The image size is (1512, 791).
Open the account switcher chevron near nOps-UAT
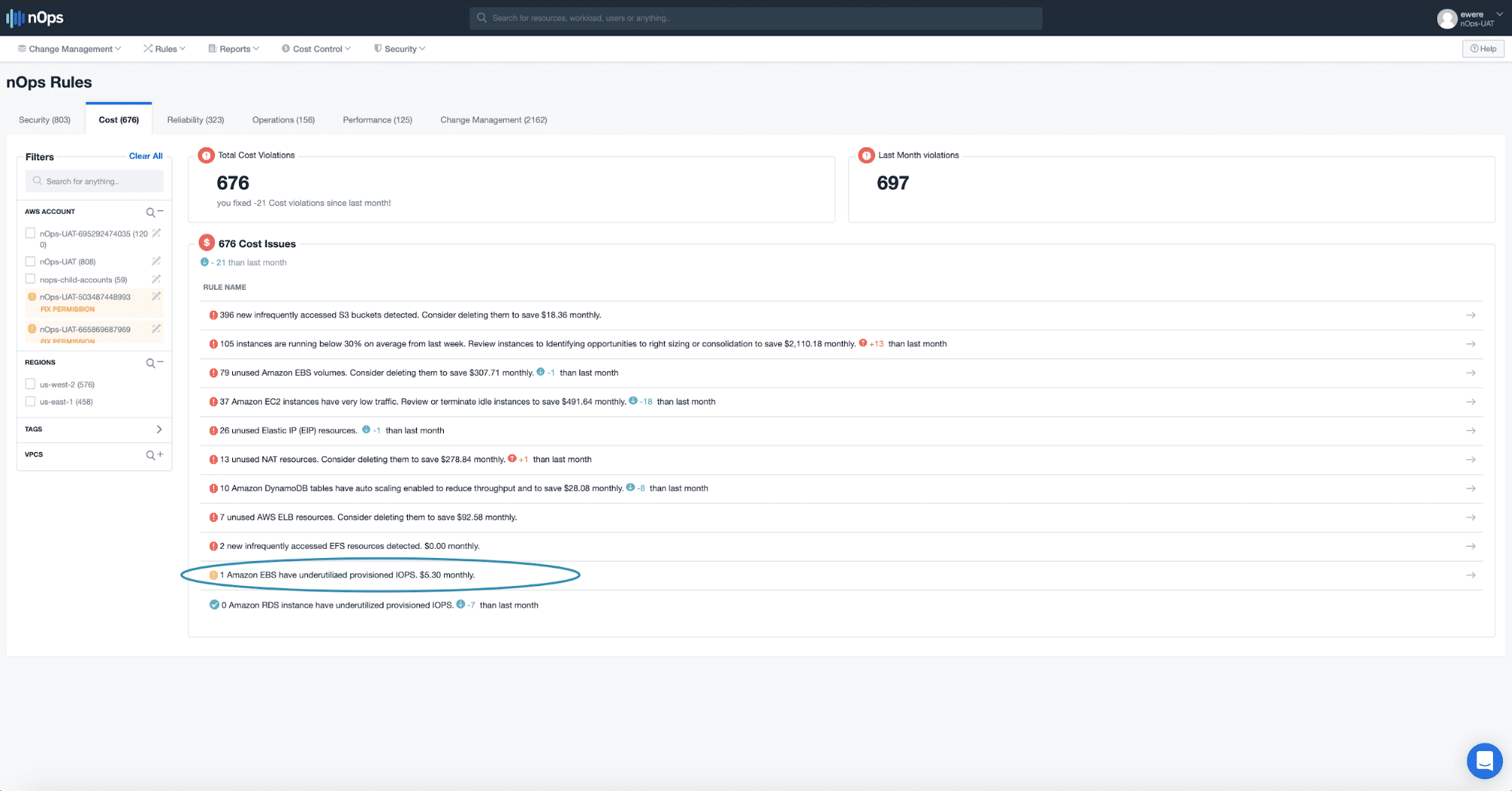pos(1499,14)
